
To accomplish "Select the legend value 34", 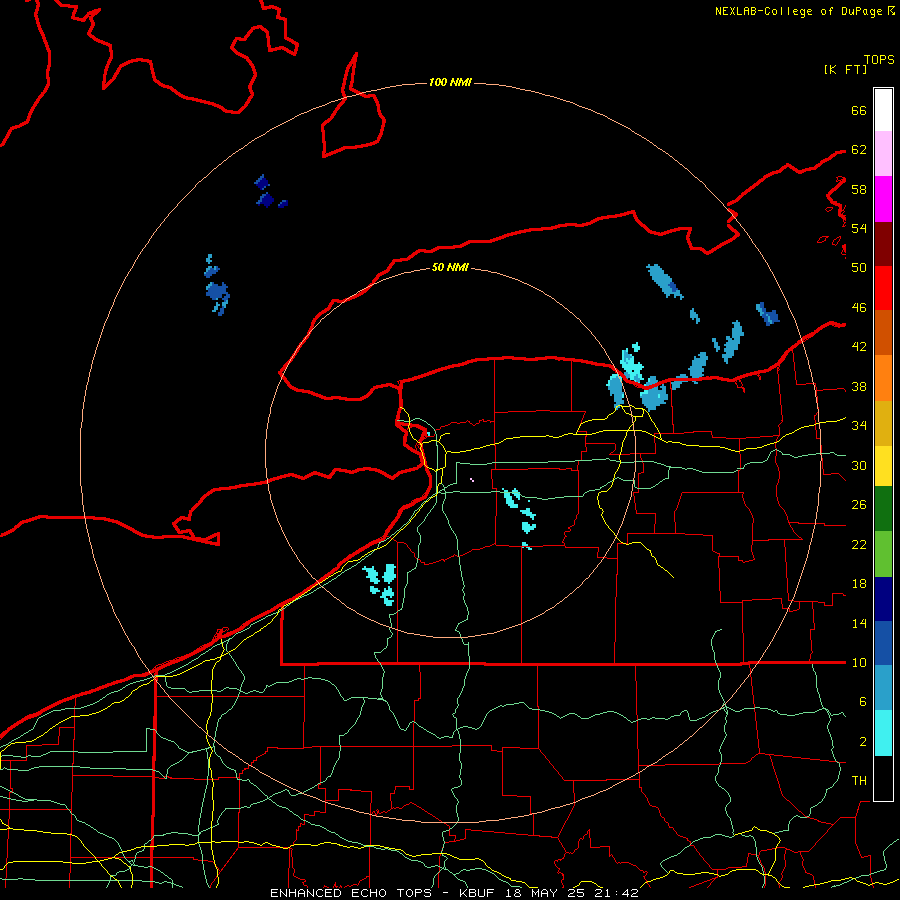I will point(859,426).
